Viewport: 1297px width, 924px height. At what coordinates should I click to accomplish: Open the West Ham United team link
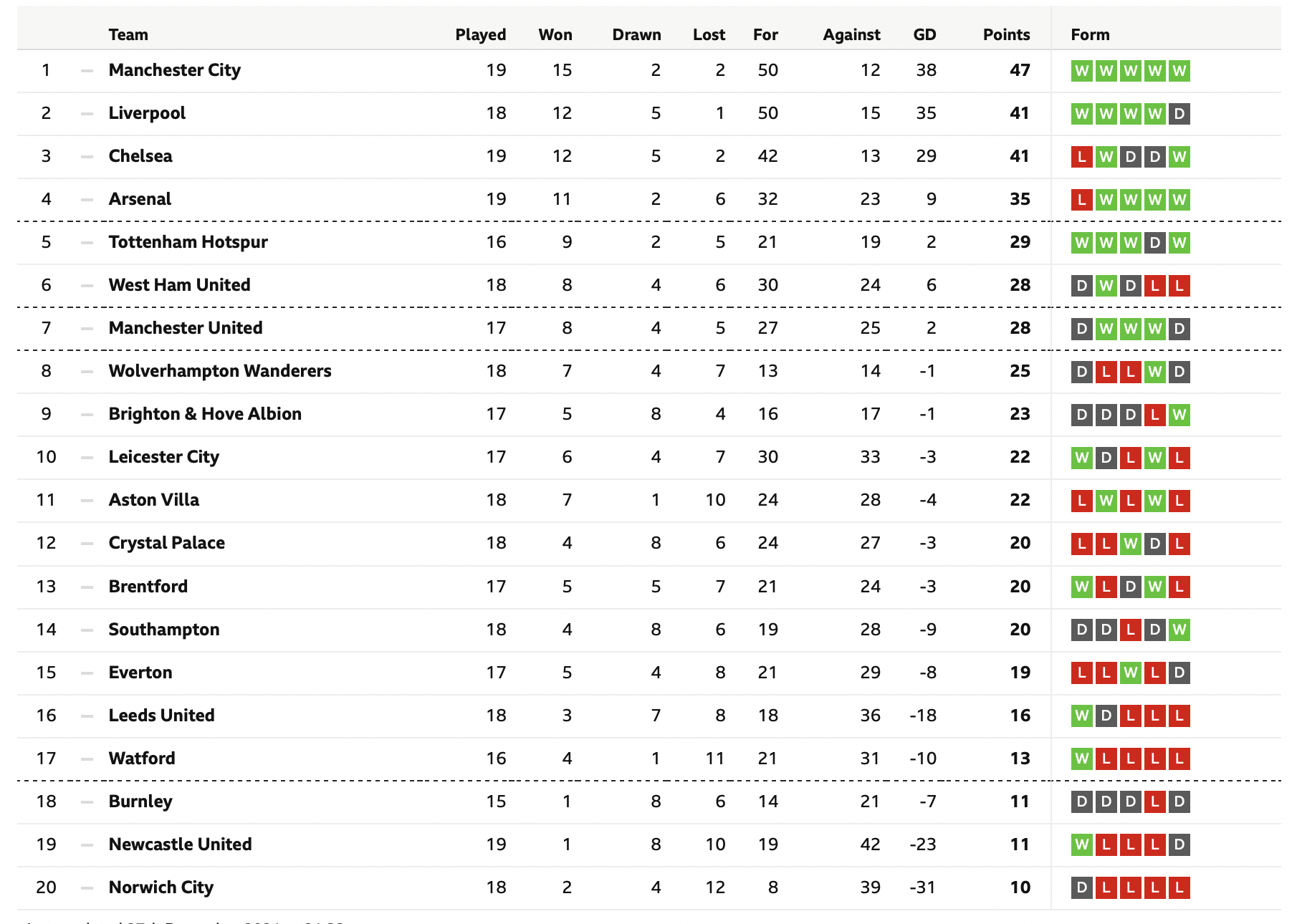pos(179,285)
